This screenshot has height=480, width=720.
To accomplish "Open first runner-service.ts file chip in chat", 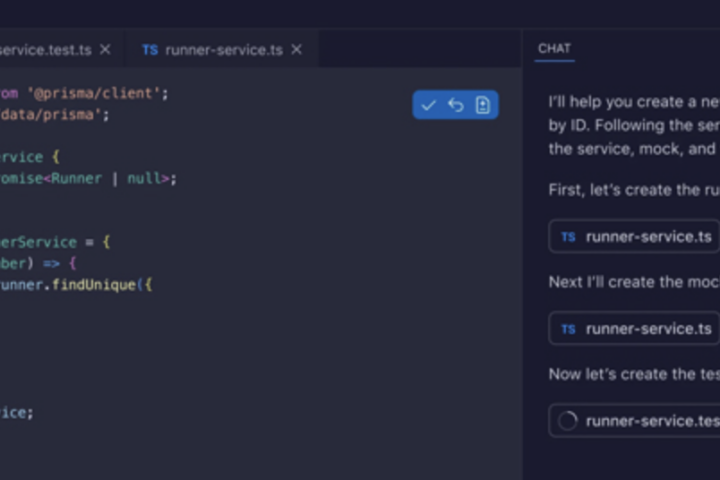I will coord(634,237).
